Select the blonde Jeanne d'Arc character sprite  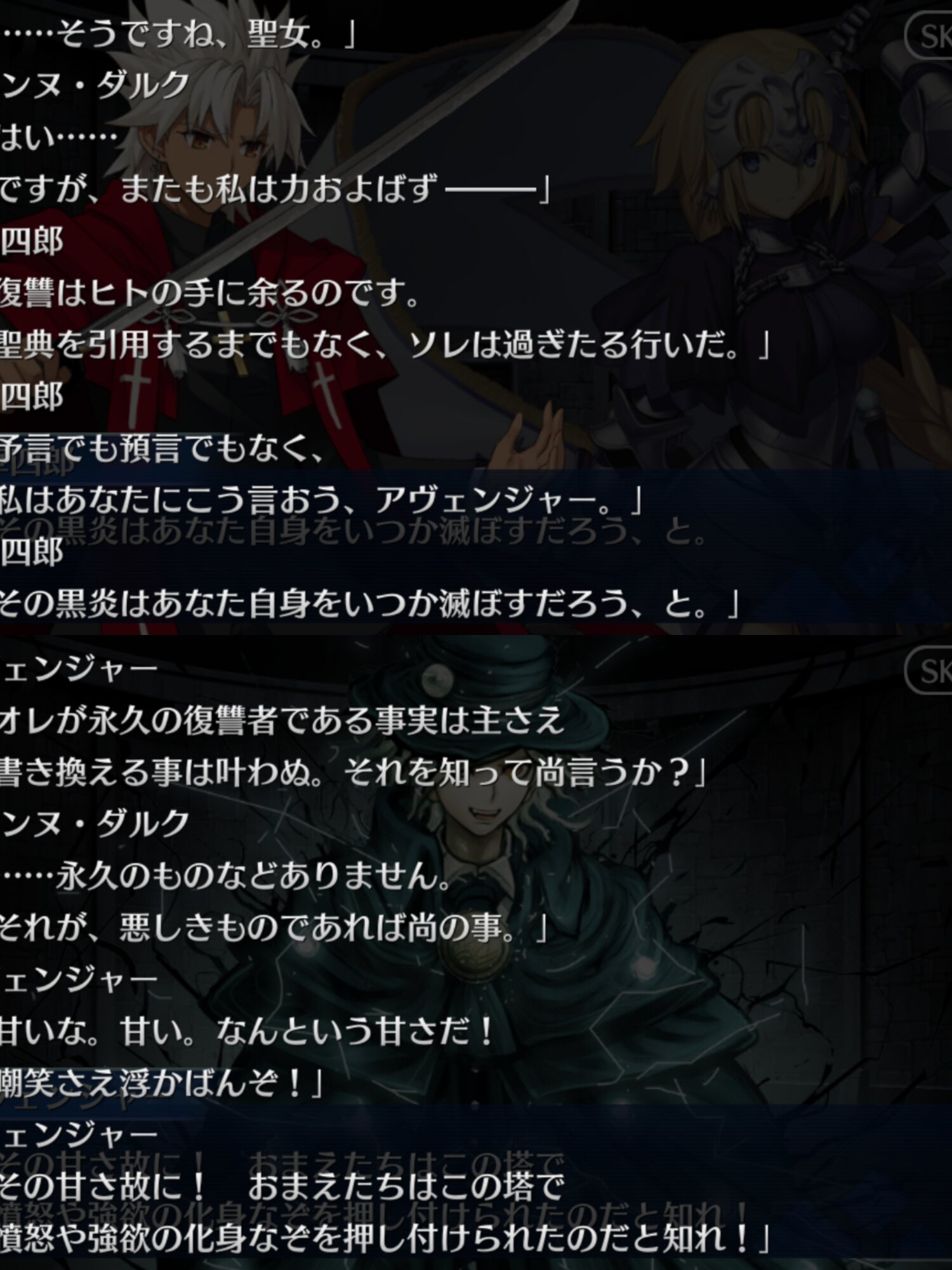(781, 286)
